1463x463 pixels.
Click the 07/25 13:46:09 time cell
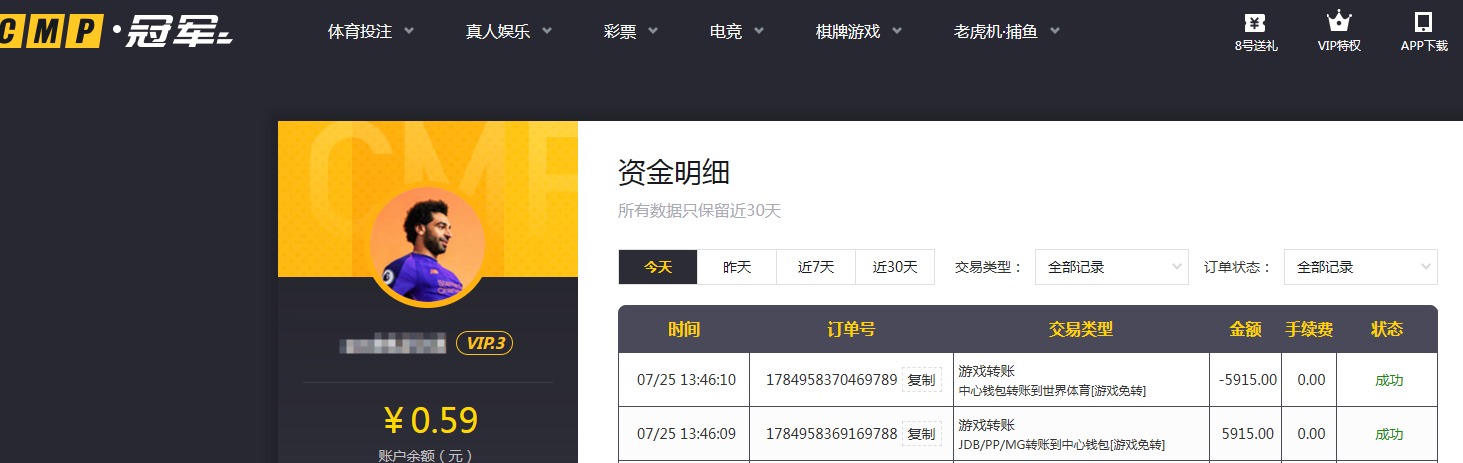(x=686, y=434)
